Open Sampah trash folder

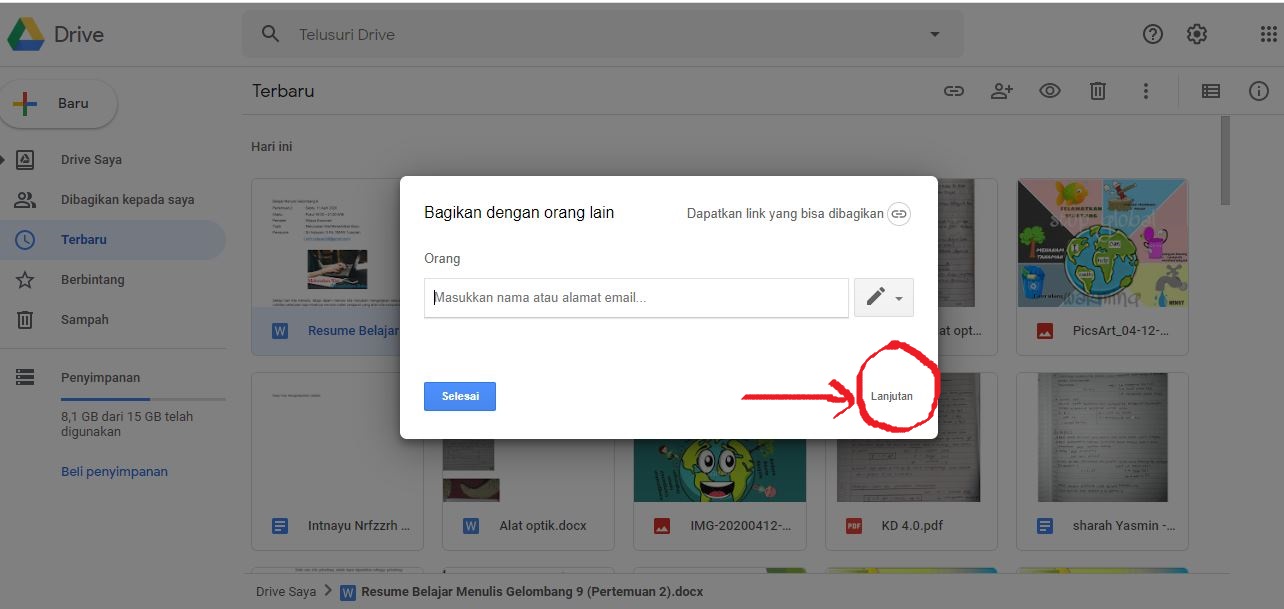click(84, 319)
